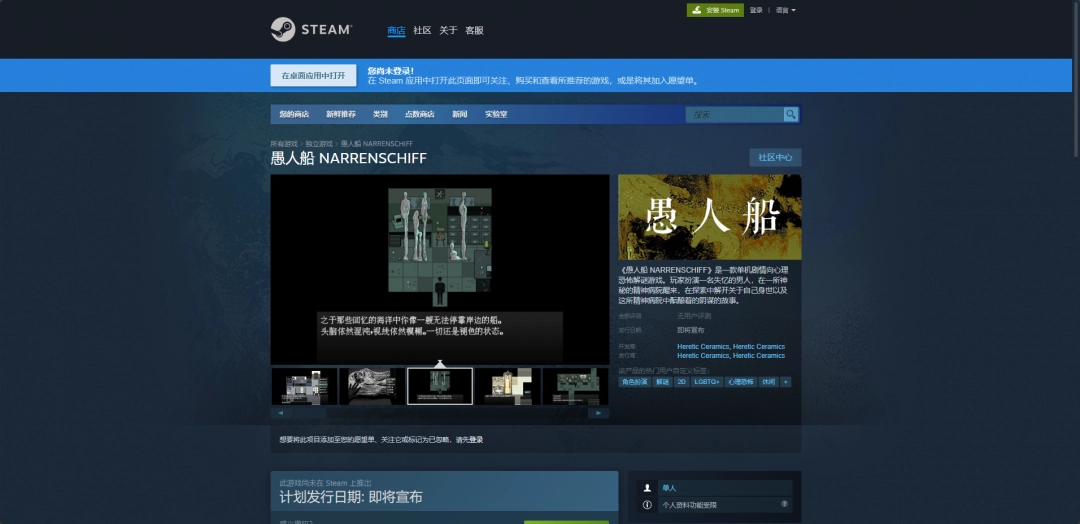Click the search magnifier icon
The width and height of the screenshot is (1080, 524).
(x=790, y=114)
